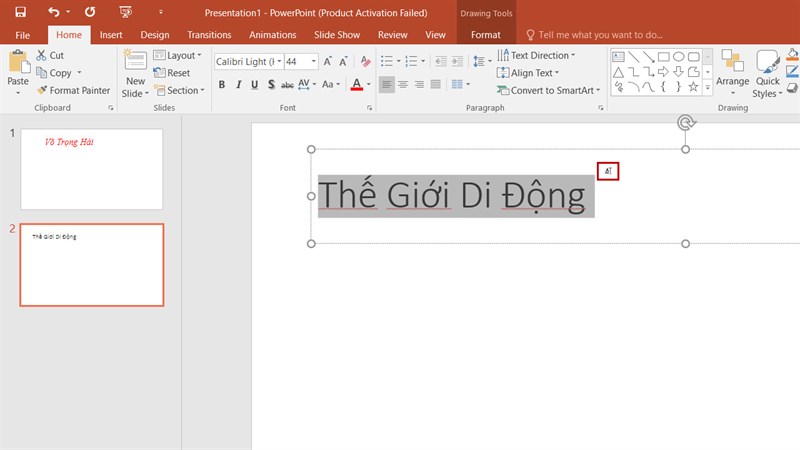Click the rotation handle of the text box

[686, 122]
